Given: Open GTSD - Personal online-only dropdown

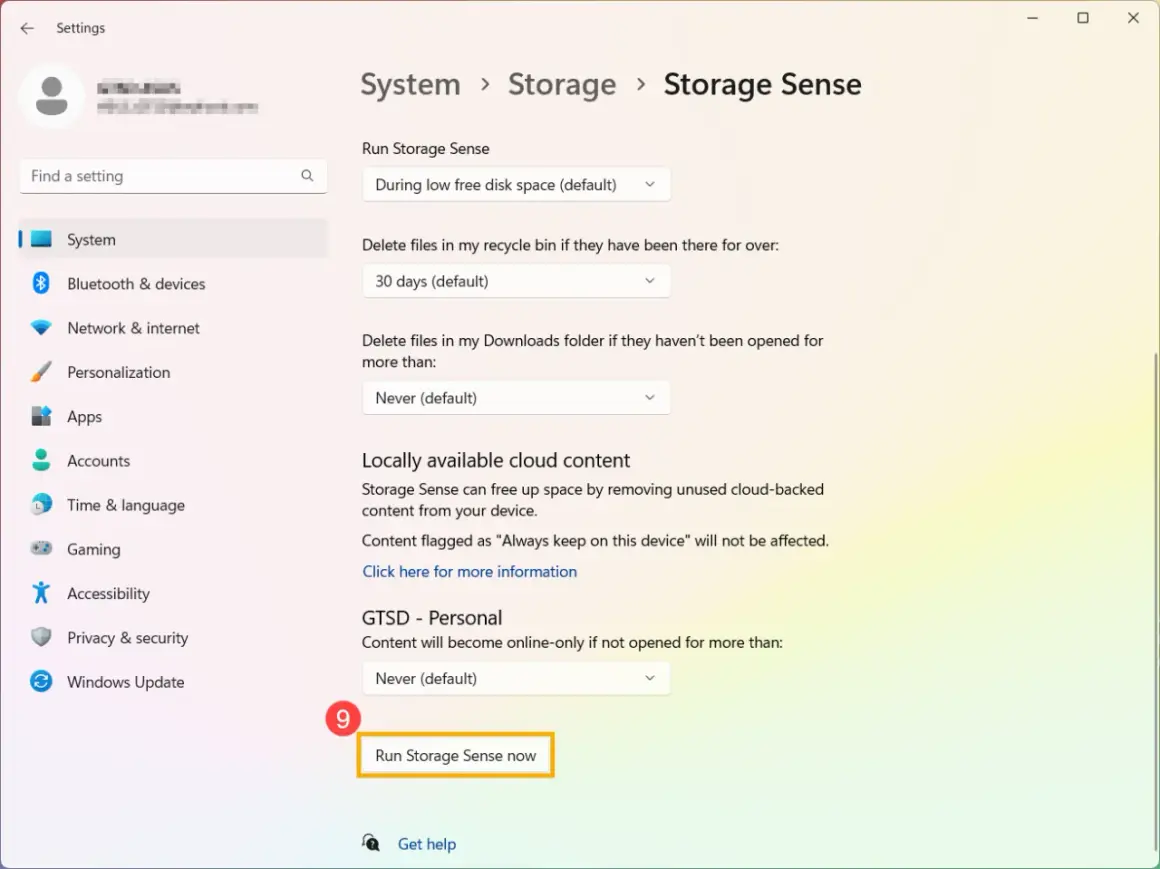Looking at the screenshot, I should click(x=516, y=678).
